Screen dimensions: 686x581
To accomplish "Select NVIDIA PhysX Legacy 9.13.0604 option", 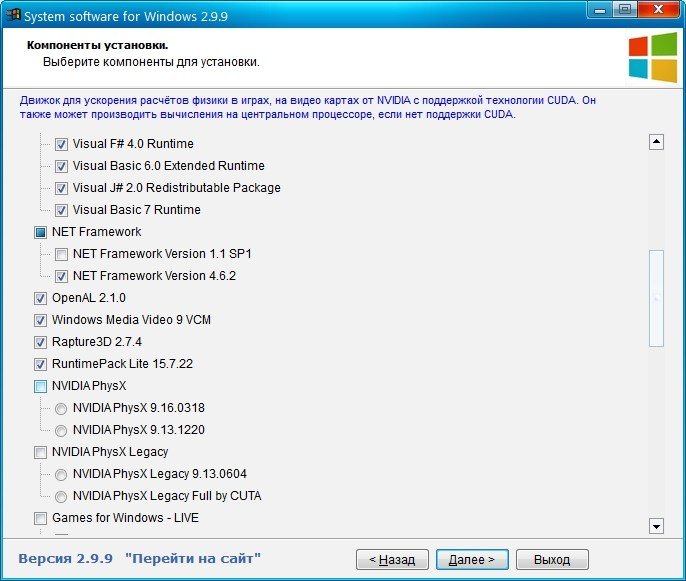I will coord(61,475).
